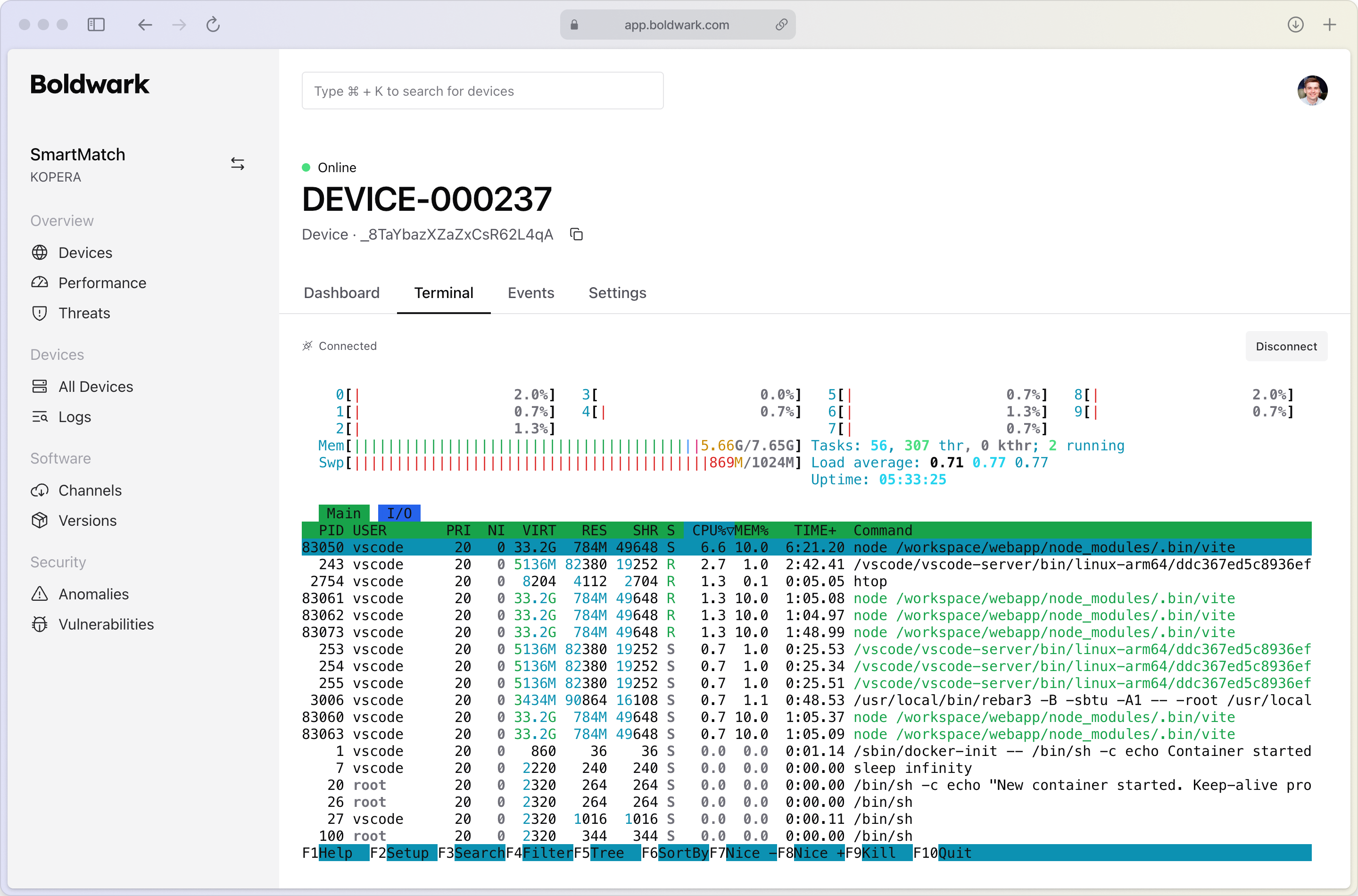Open the Logs page

(75, 416)
